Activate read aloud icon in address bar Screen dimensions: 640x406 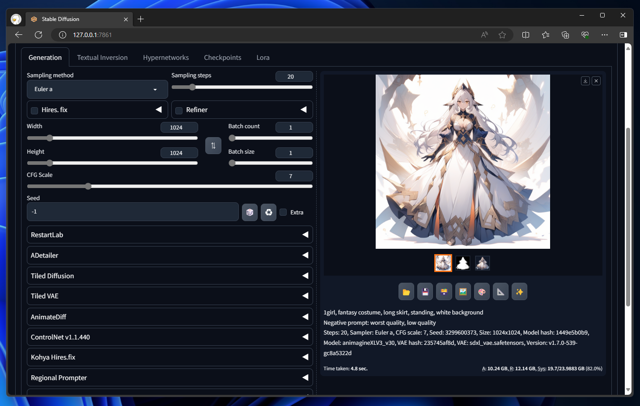(x=484, y=35)
